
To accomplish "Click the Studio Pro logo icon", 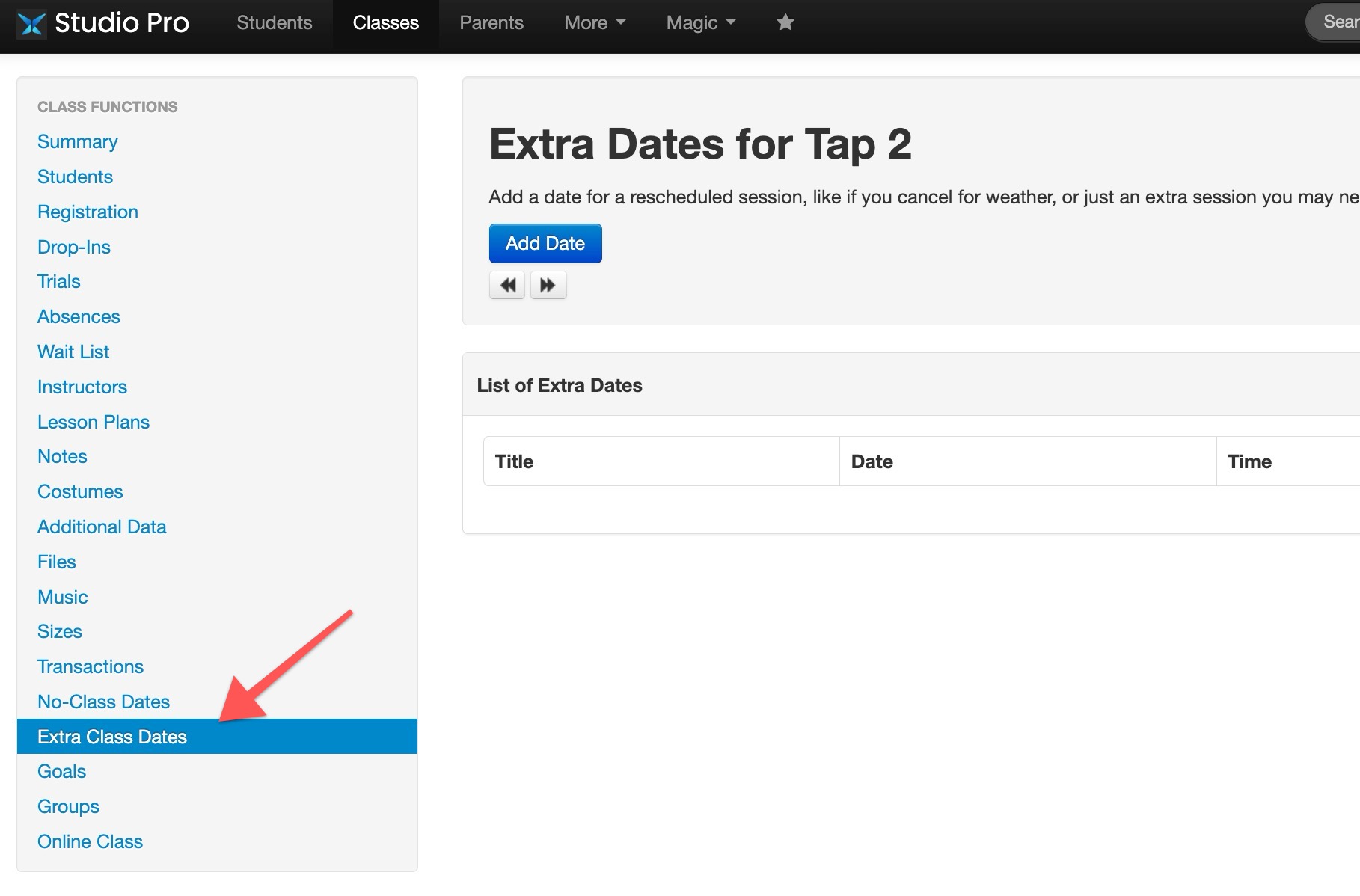I will pyautogui.click(x=31, y=24).
